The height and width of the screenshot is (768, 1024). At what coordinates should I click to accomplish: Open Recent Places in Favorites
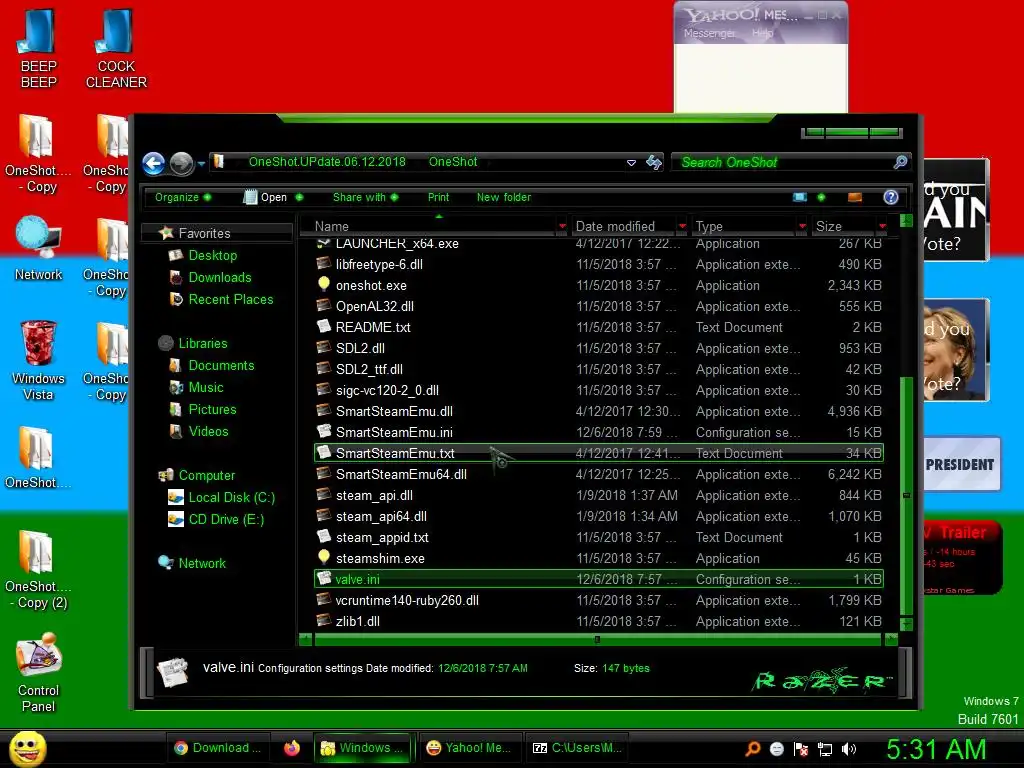click(231, 300)
